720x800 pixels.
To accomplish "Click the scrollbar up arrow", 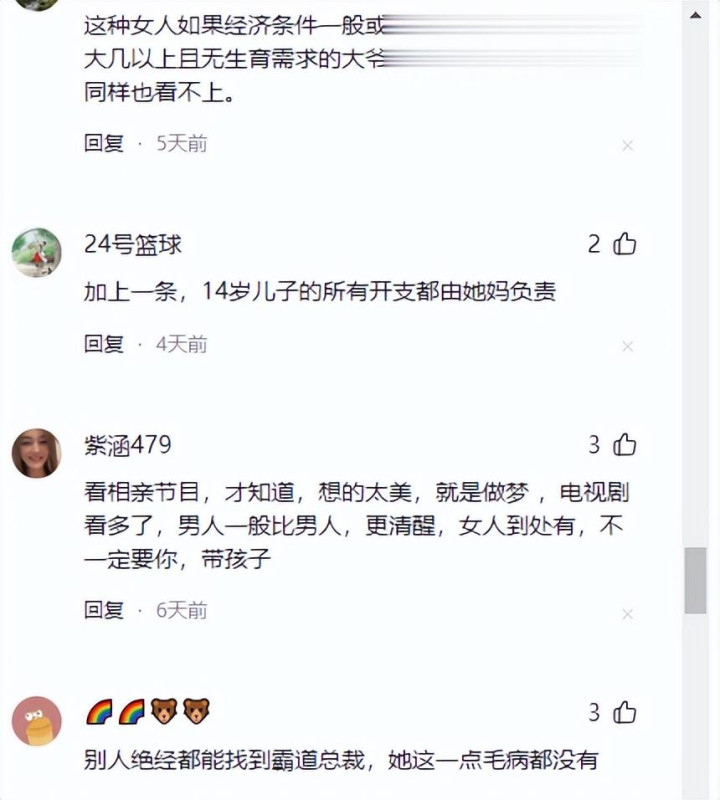I will point(696,15).
